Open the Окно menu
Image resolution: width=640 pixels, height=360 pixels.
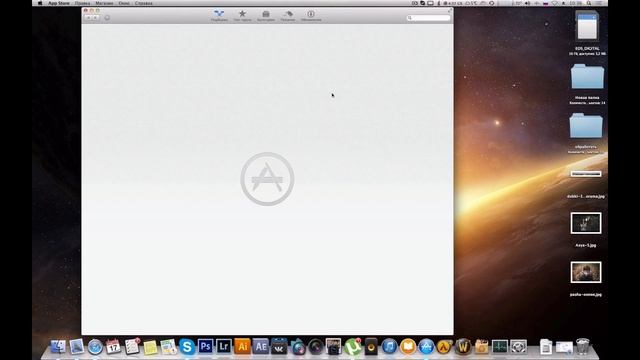(x=124, y=3)
